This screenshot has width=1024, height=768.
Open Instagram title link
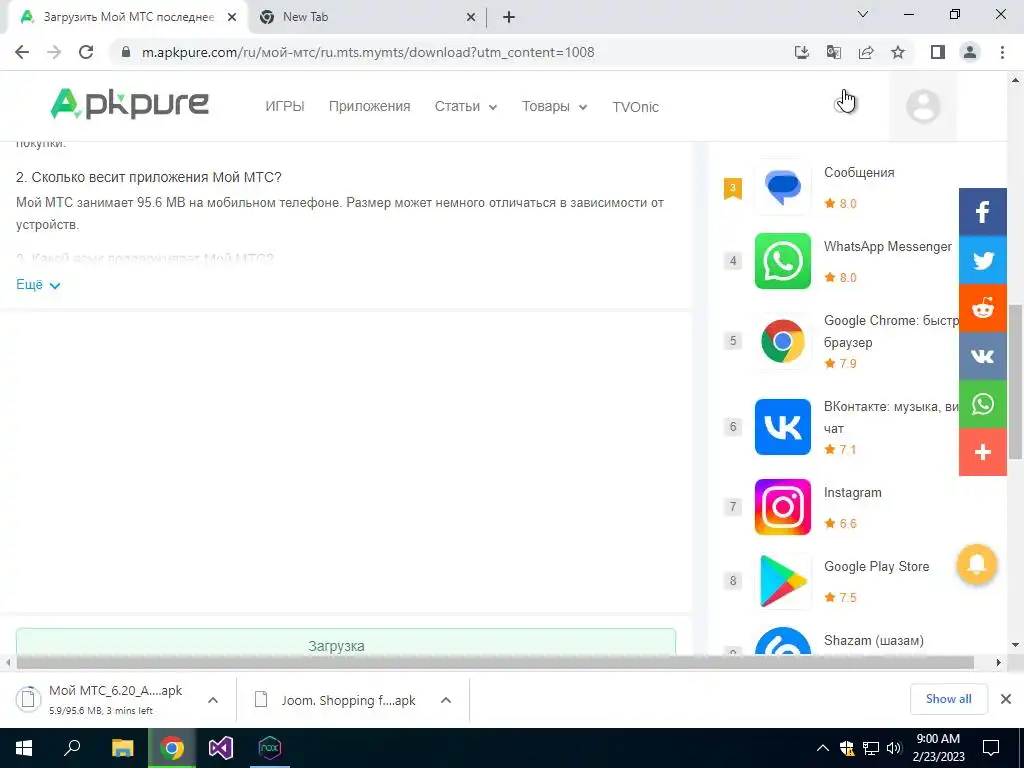pos(852,492)
